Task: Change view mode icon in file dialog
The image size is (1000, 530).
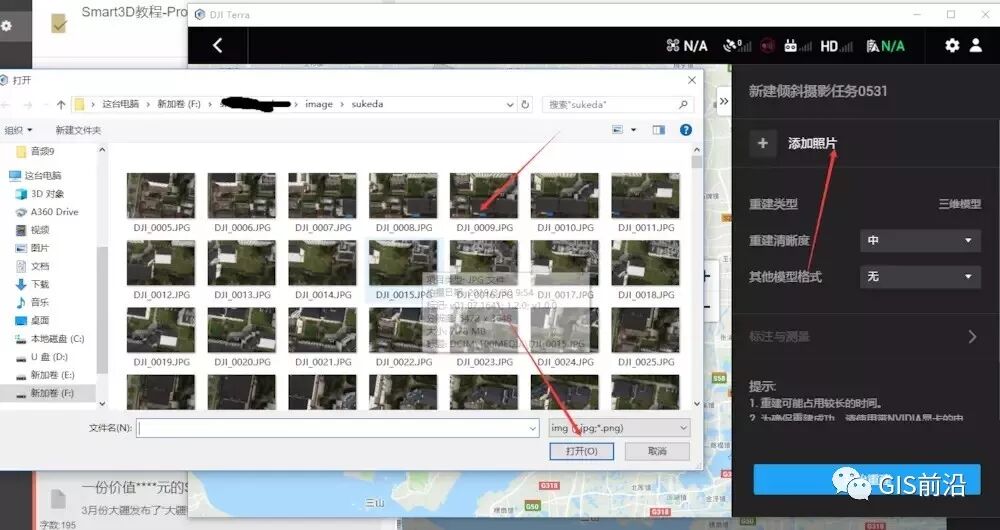Action: pos(617,130)
